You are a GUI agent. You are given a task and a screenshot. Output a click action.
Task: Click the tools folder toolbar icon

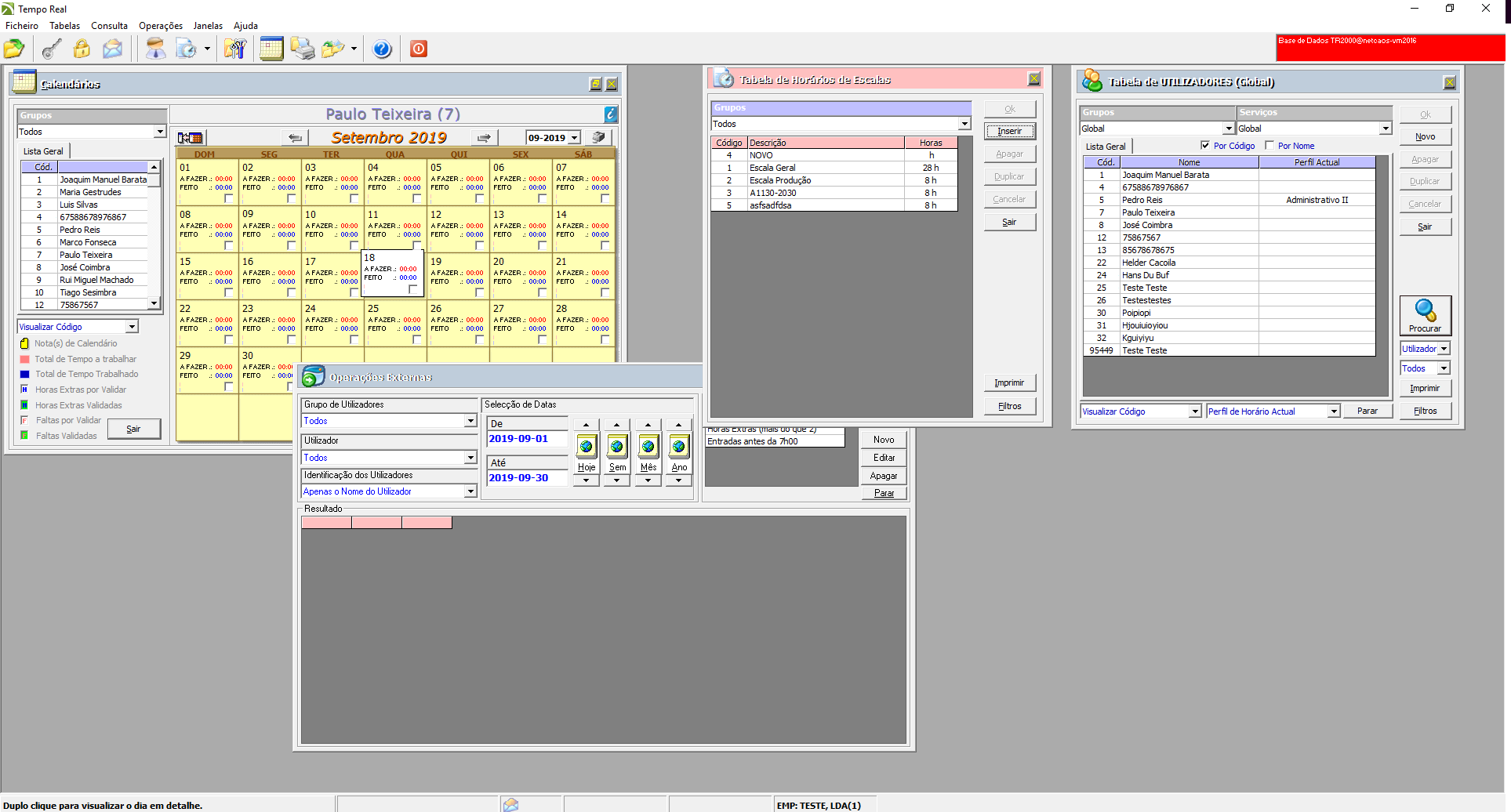pos(235,49)
